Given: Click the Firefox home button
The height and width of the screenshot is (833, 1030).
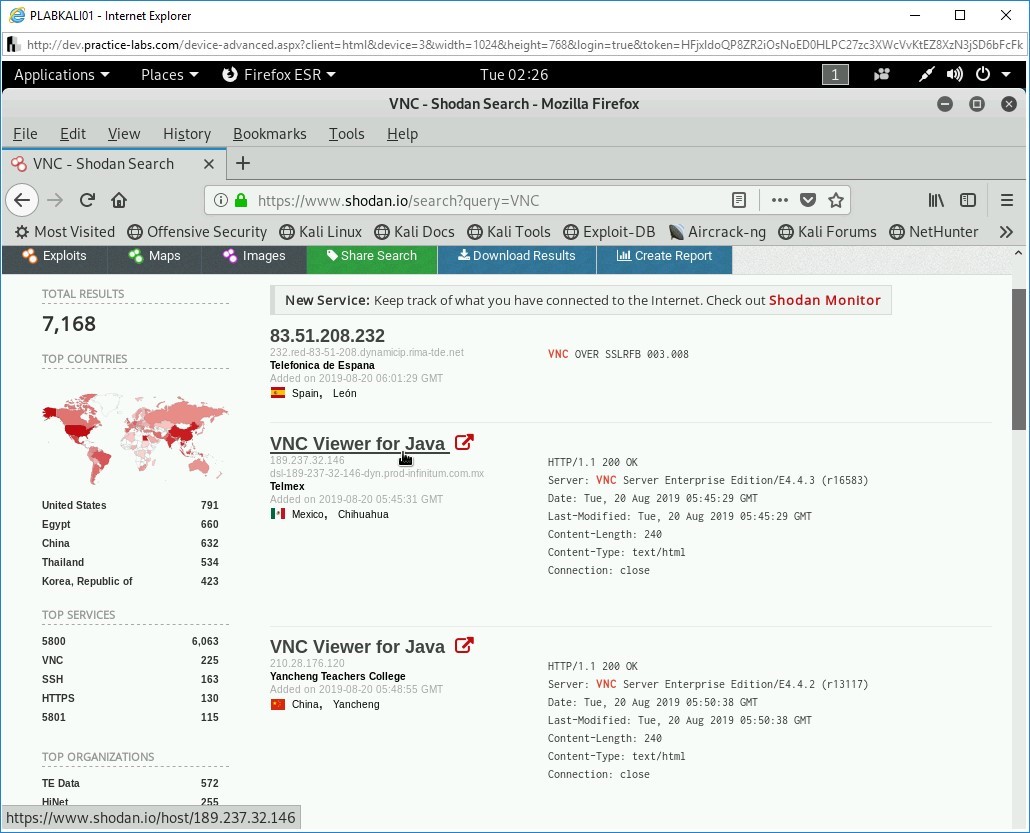Looking at the screenshot, I should (x=119, y=200).
